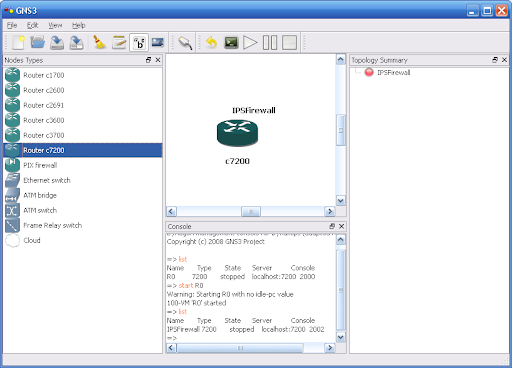The height and width of the screenshot is (368, 512).
Task: Click the New project toolbar icon
Action: click(x=18, y=43)
